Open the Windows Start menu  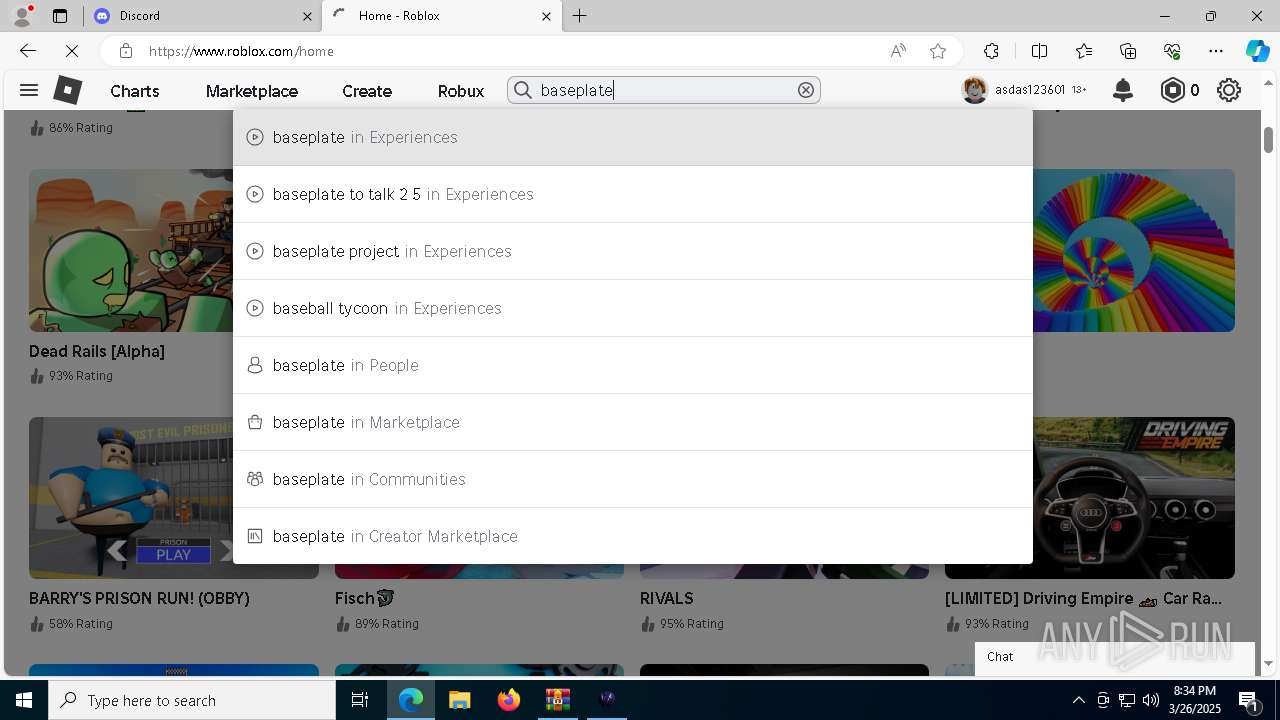(x=24, y=700)
